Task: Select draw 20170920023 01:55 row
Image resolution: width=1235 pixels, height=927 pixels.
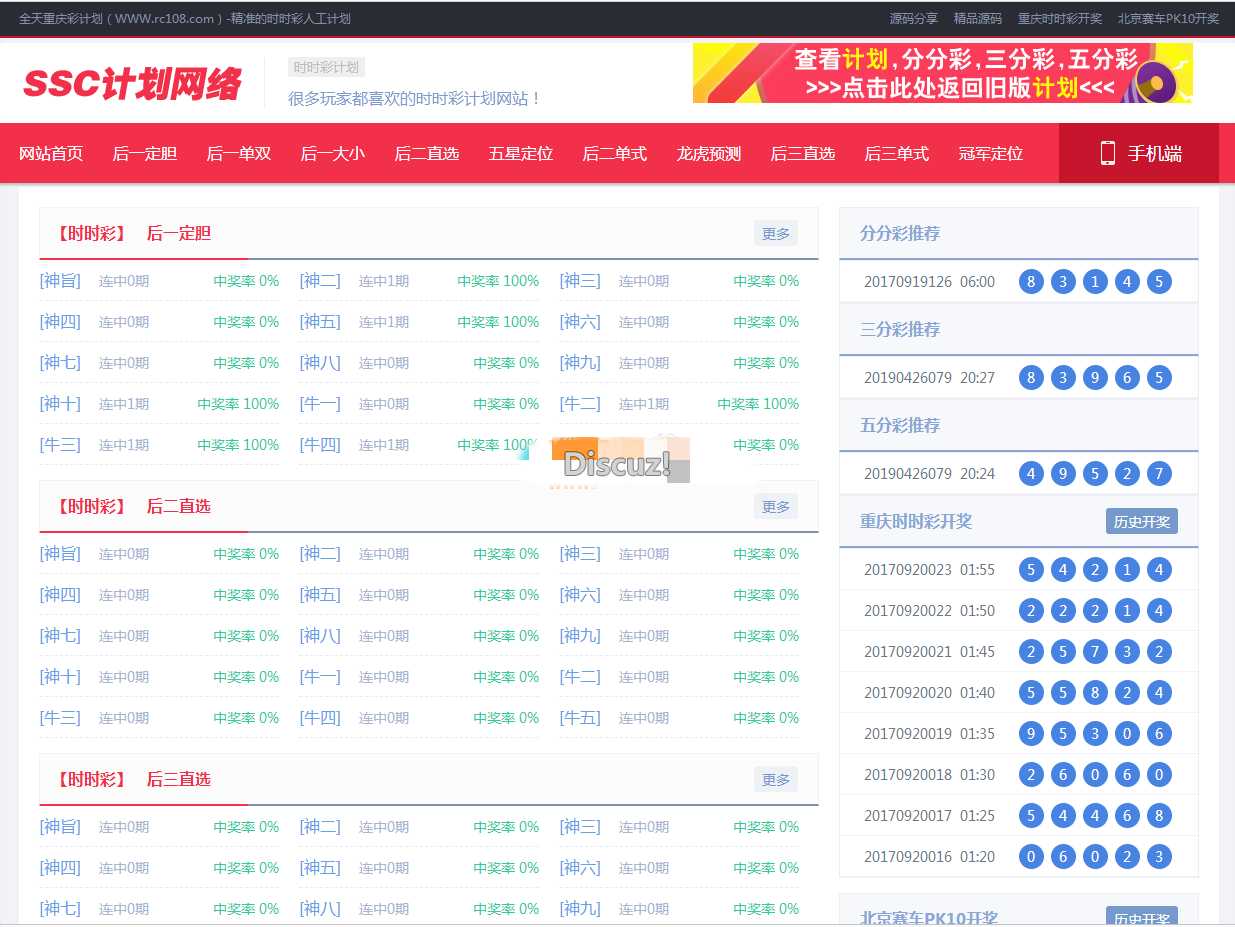Action: point(1018,570)
